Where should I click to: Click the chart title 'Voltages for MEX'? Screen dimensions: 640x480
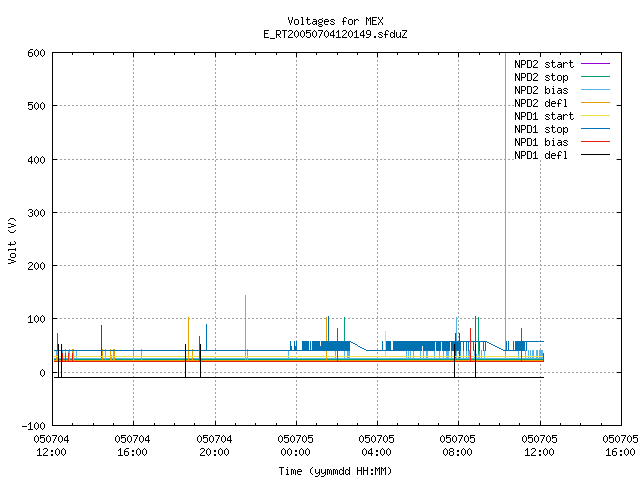point(335,21)
